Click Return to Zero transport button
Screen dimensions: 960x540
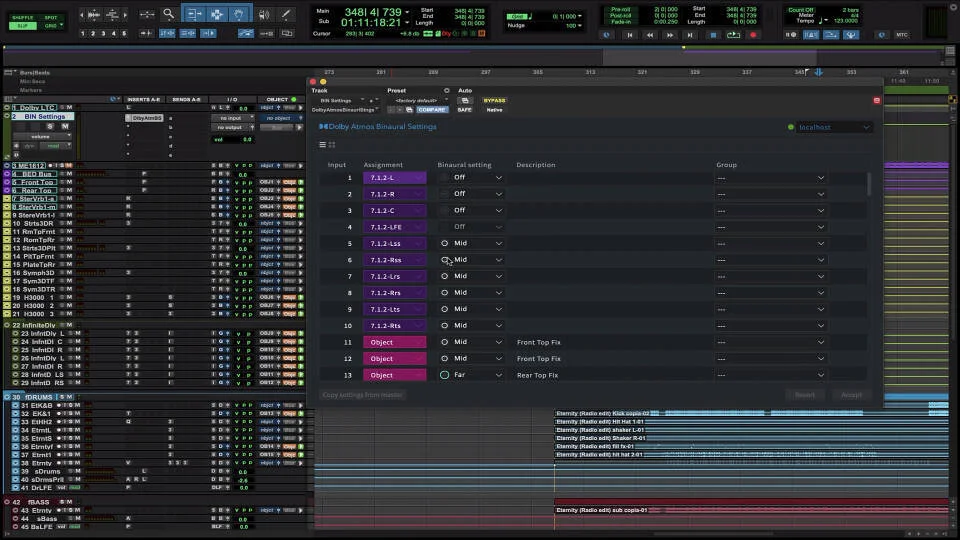tap(629, 35)
